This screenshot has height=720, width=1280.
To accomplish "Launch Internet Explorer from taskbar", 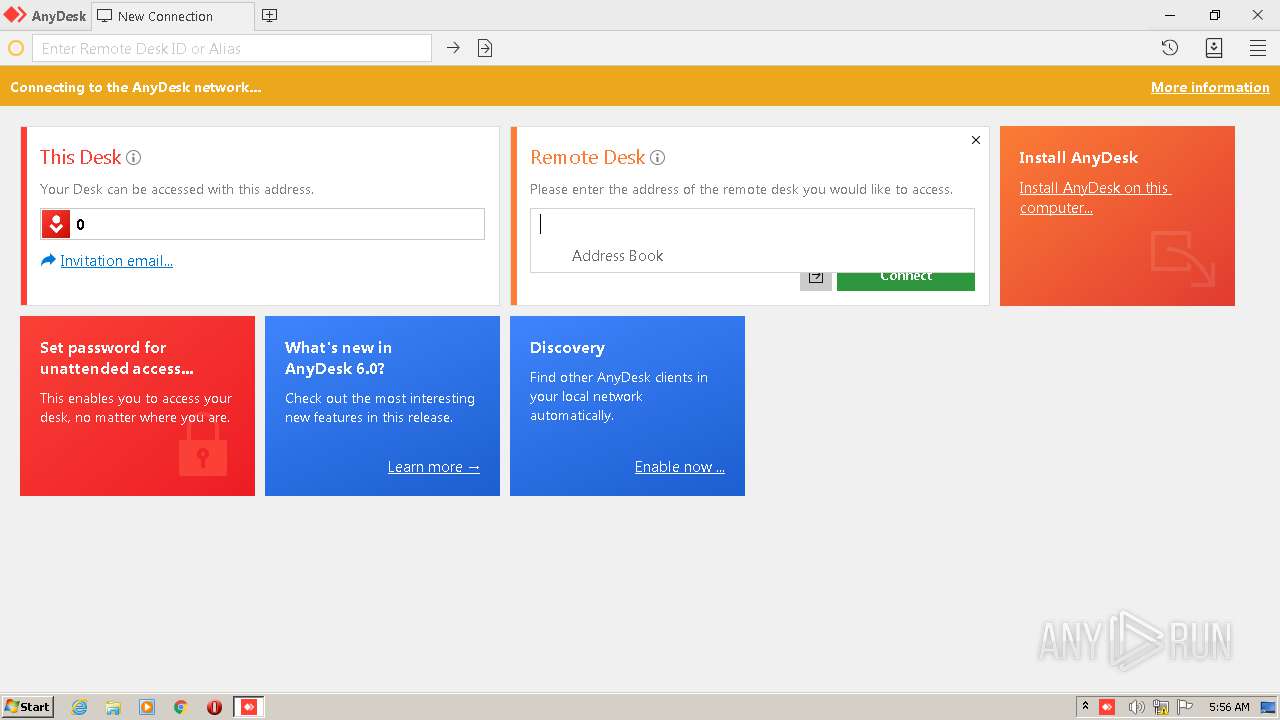I will coord(79,707).
